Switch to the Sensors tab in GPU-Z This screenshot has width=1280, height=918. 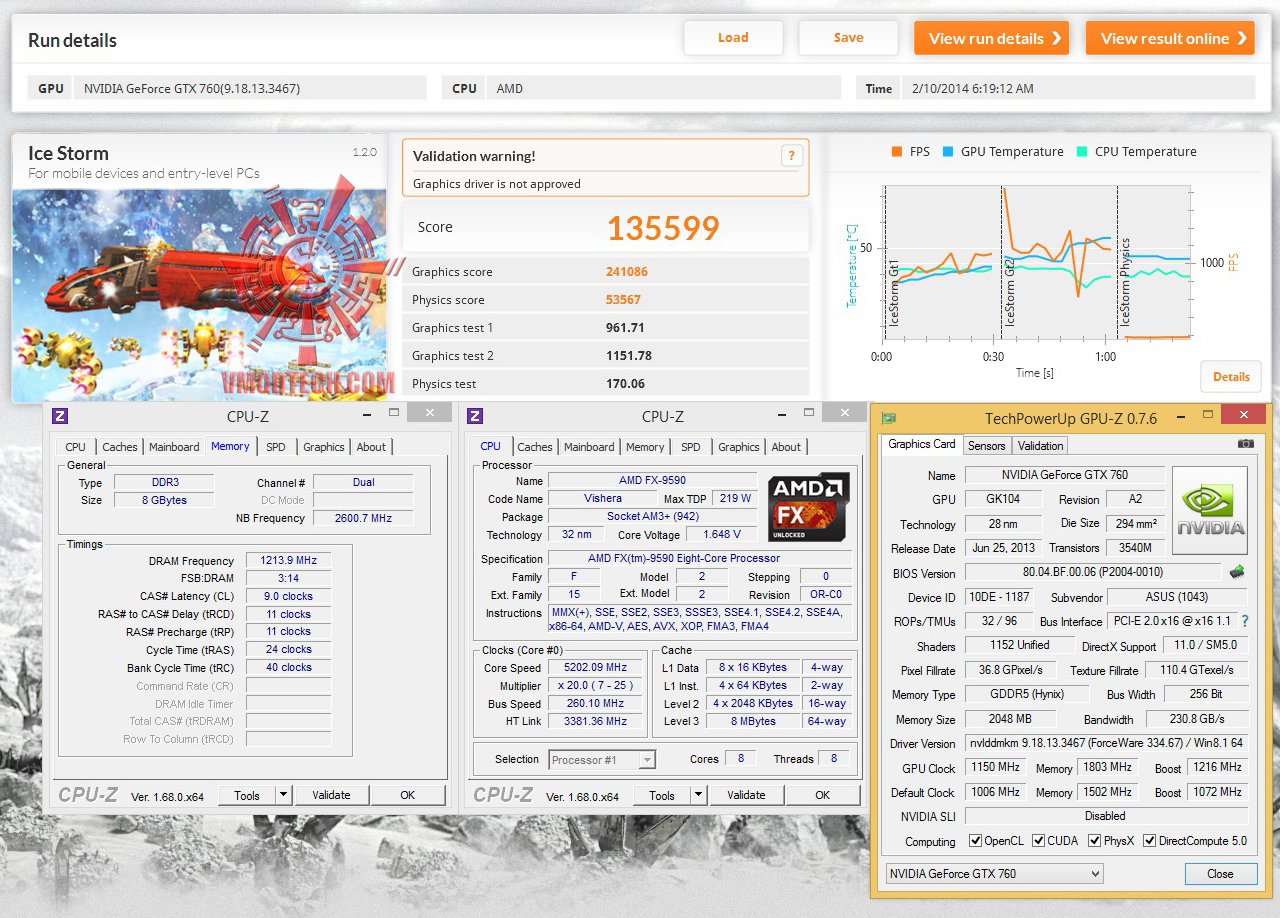tap(986, 446)
